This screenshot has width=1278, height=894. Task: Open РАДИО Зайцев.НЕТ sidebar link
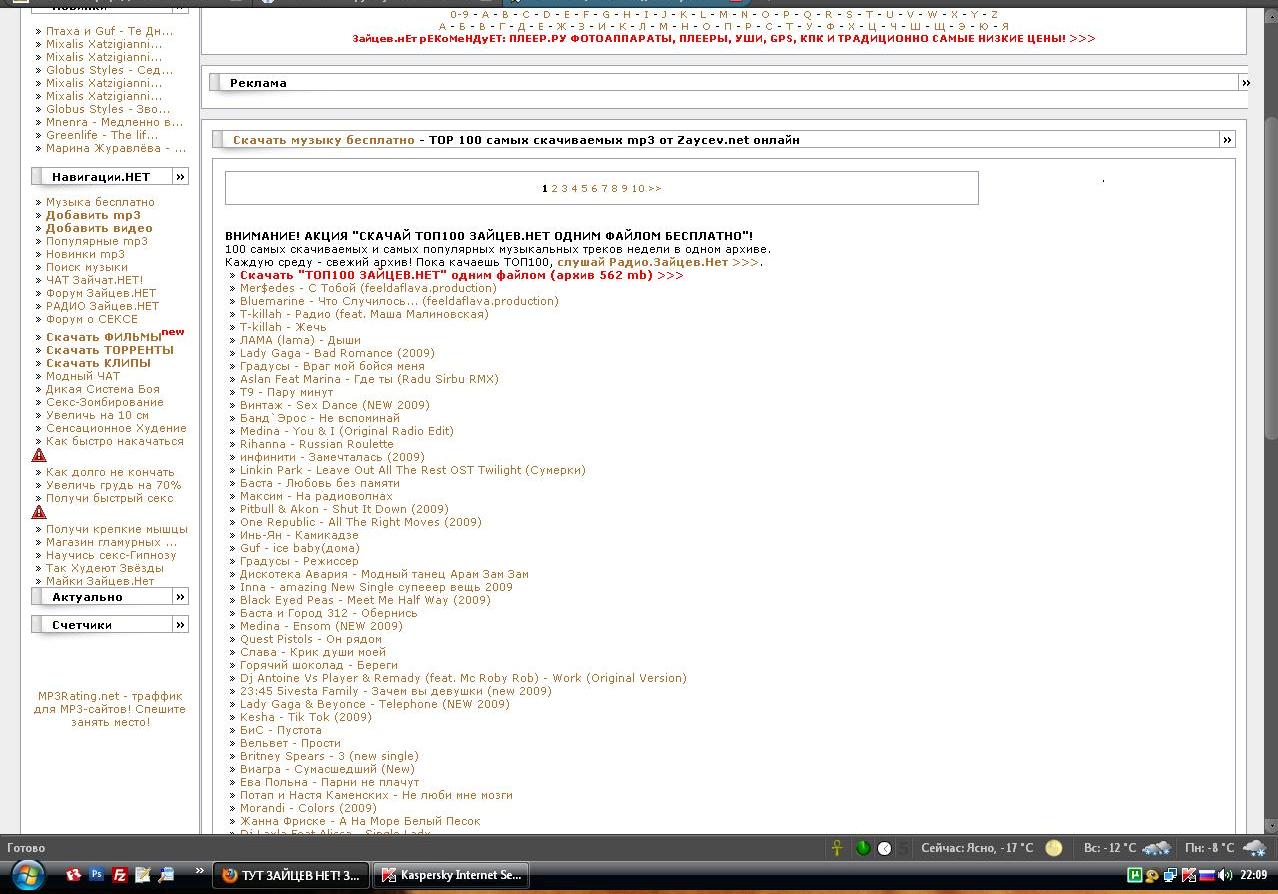[102, 306]
